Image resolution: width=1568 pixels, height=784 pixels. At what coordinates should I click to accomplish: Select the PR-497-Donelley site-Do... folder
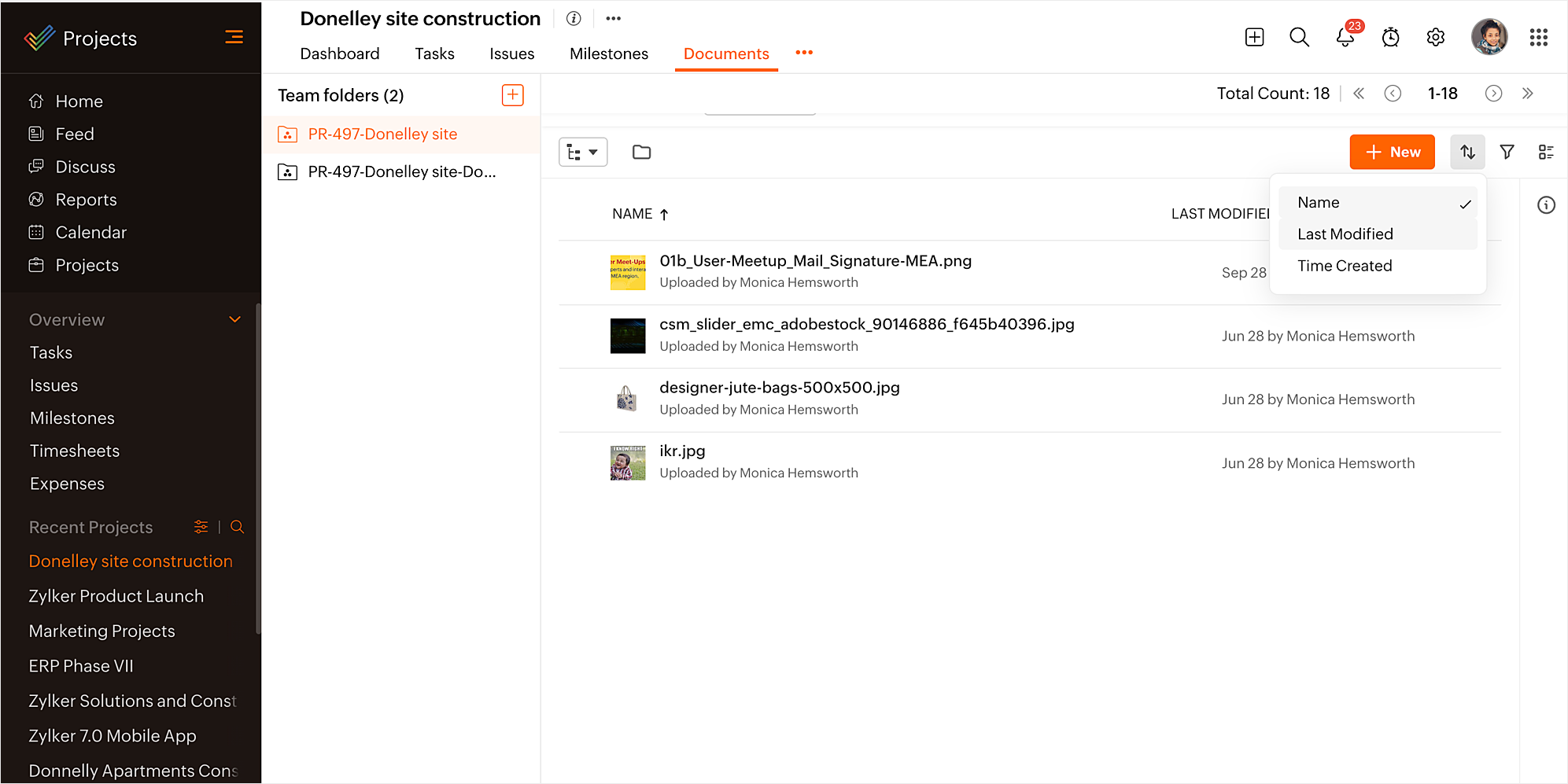coord(401,171)
